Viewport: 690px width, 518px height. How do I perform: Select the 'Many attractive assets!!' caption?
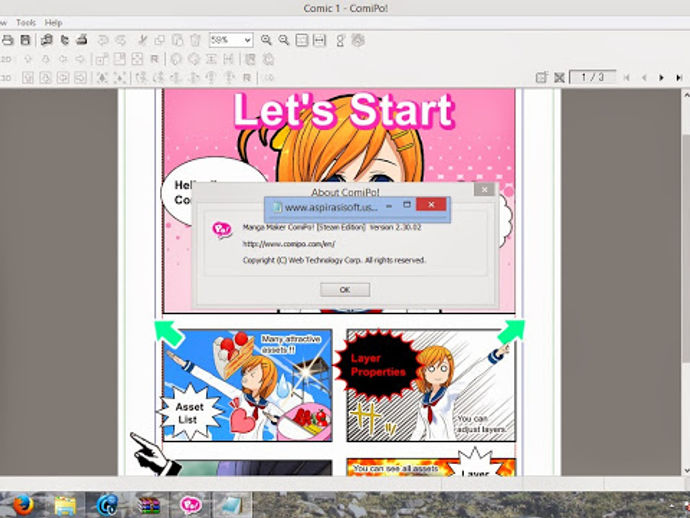291,344
